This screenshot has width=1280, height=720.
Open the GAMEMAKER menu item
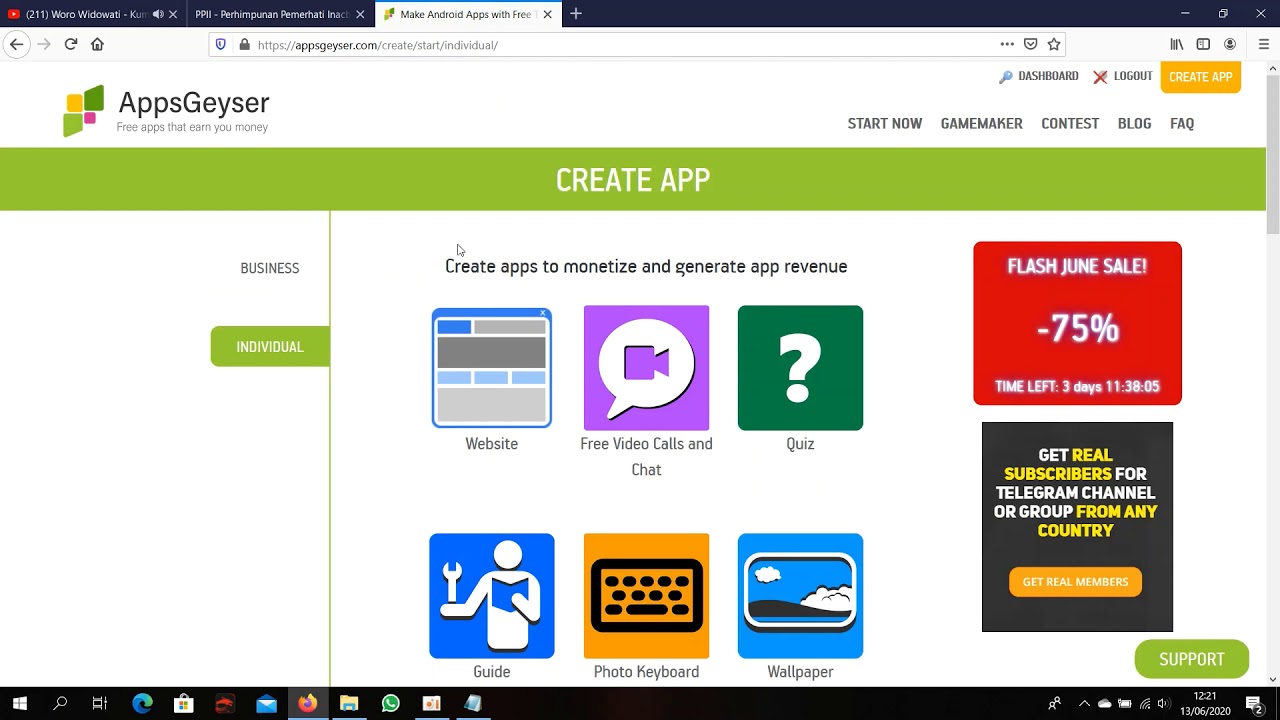point(982,124)
